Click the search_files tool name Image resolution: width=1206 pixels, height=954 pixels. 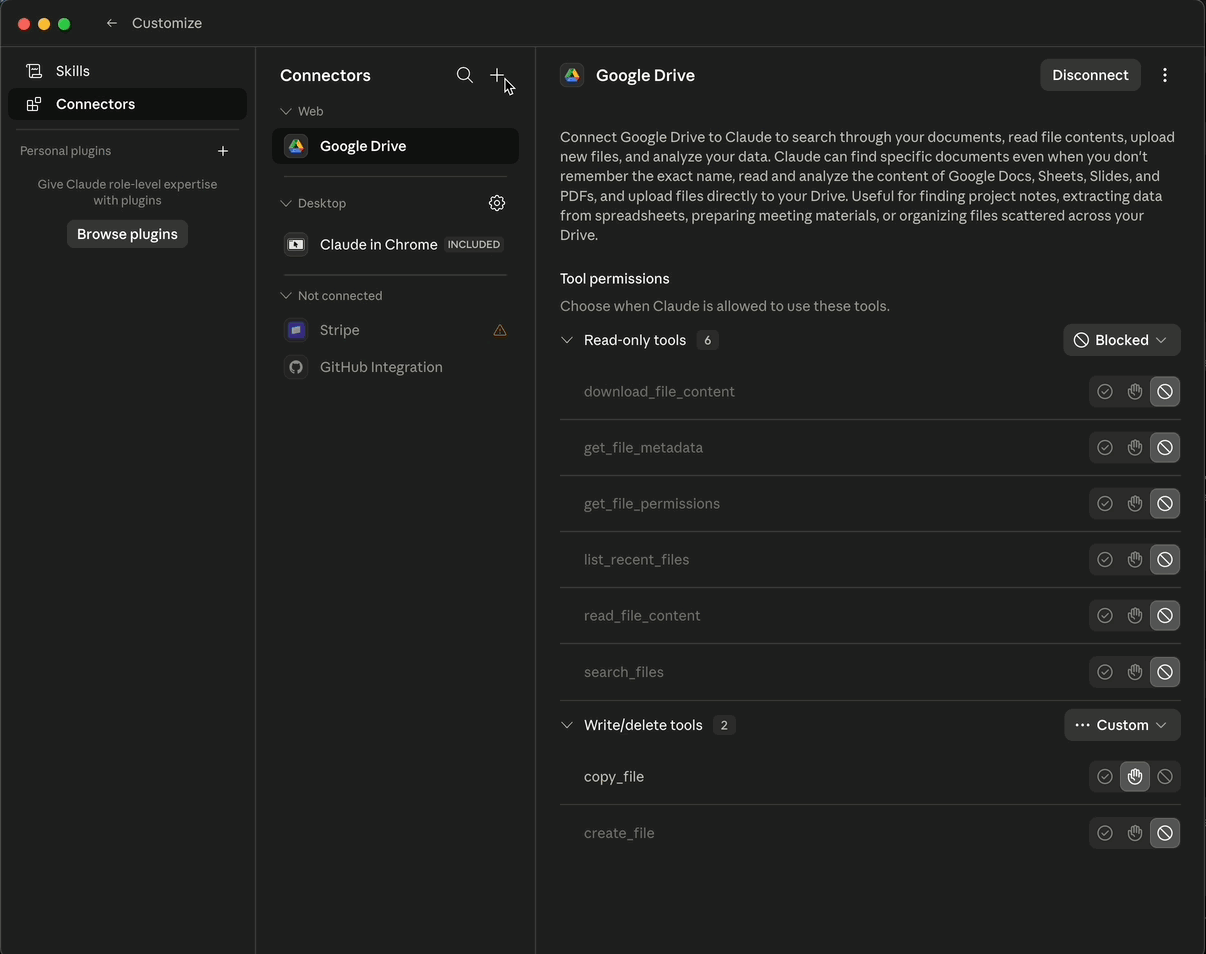pyautogui.click(x=624, y=672)
